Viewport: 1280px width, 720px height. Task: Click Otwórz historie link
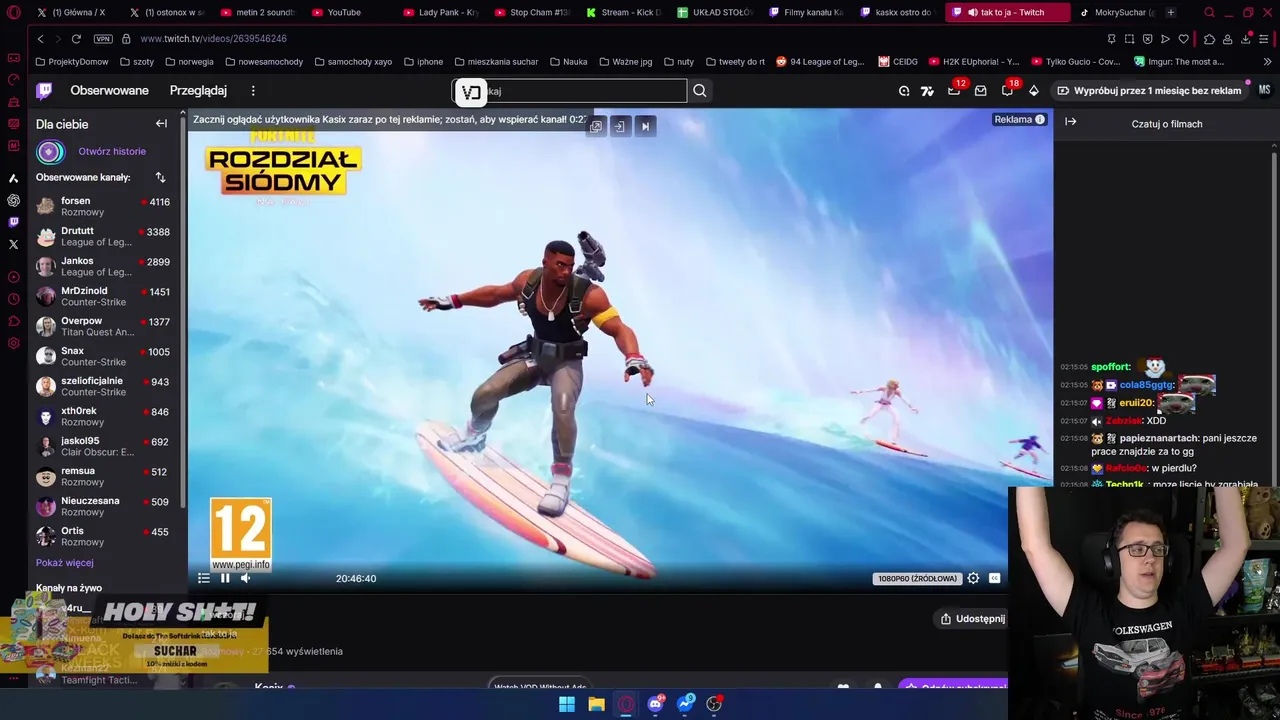112,152
